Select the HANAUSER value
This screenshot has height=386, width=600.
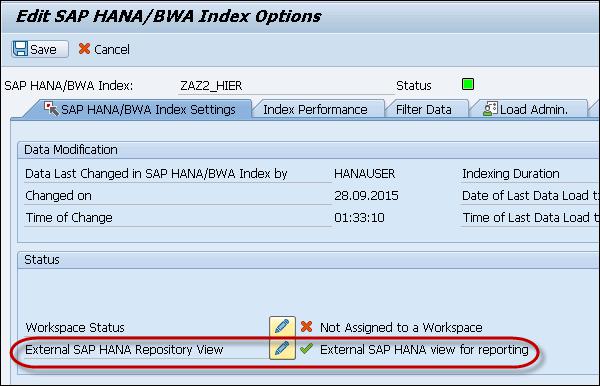point(364,174)
